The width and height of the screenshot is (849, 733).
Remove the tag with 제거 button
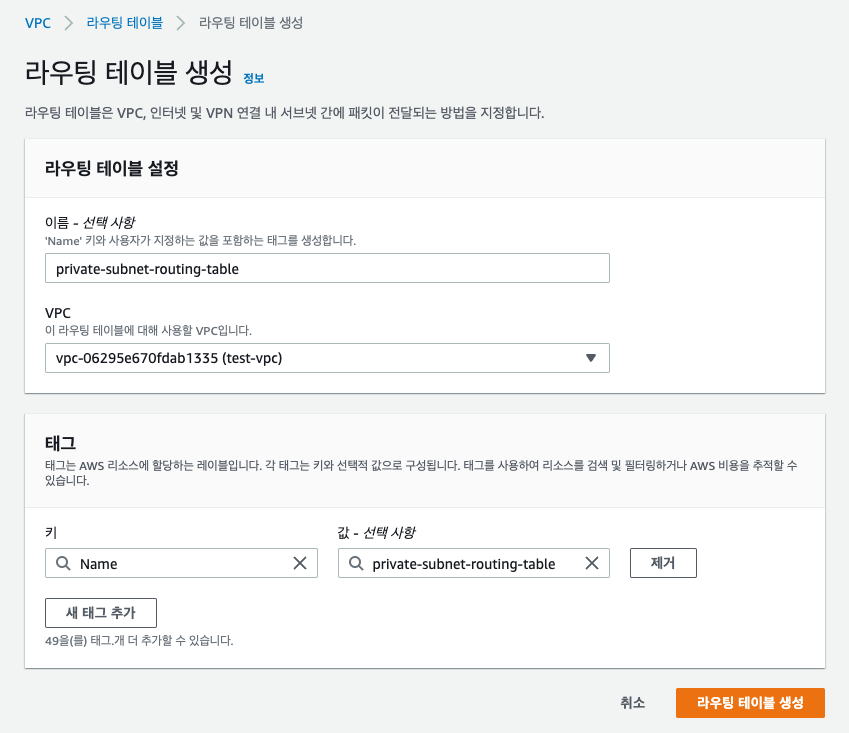pyautogui.click(x=663, y=564)
